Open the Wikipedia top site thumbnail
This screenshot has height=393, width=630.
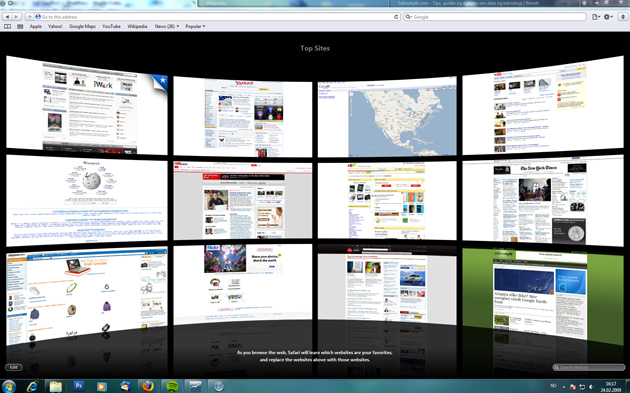click(x=87, y=201)
